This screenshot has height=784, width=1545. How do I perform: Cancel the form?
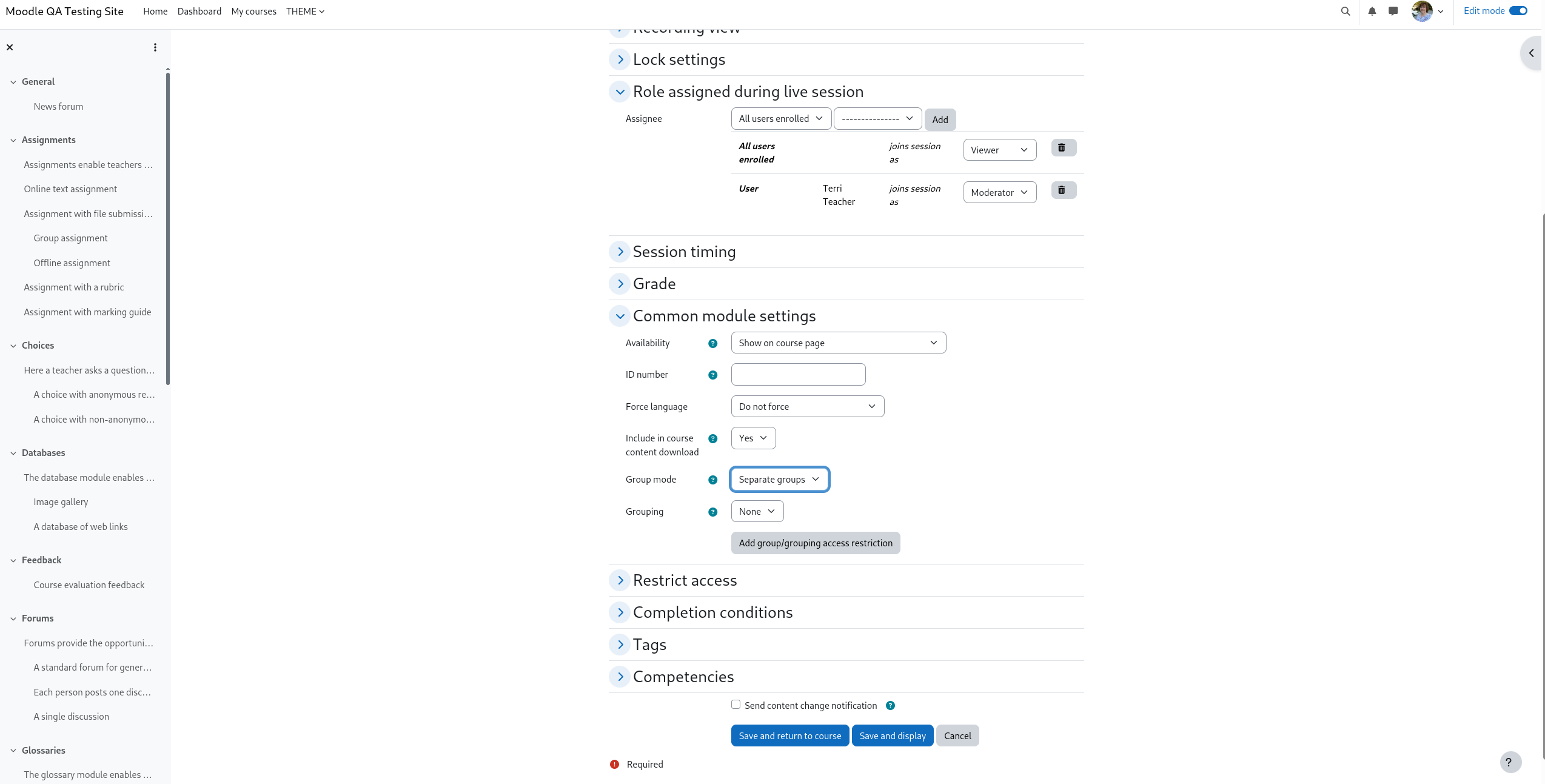[x=957, y=736]
